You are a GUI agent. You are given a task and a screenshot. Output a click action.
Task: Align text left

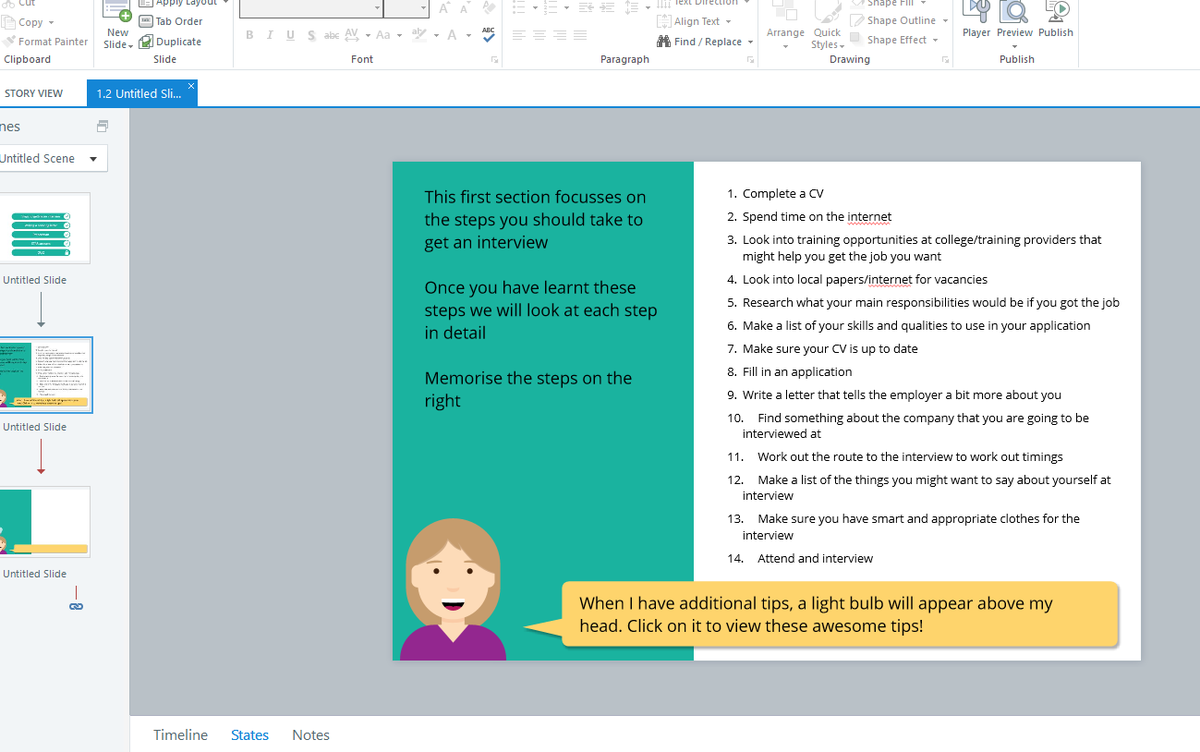point(520,35)
